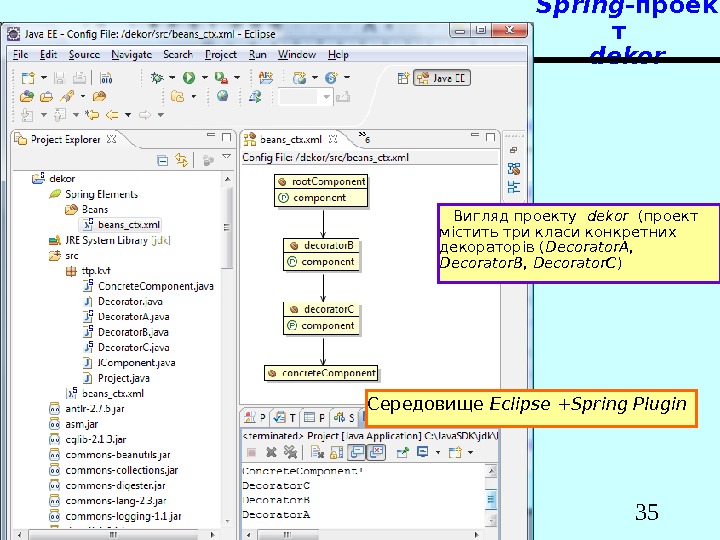
Task: Open the Source menu
Action: pyautogui.click(x=84, y=54)
